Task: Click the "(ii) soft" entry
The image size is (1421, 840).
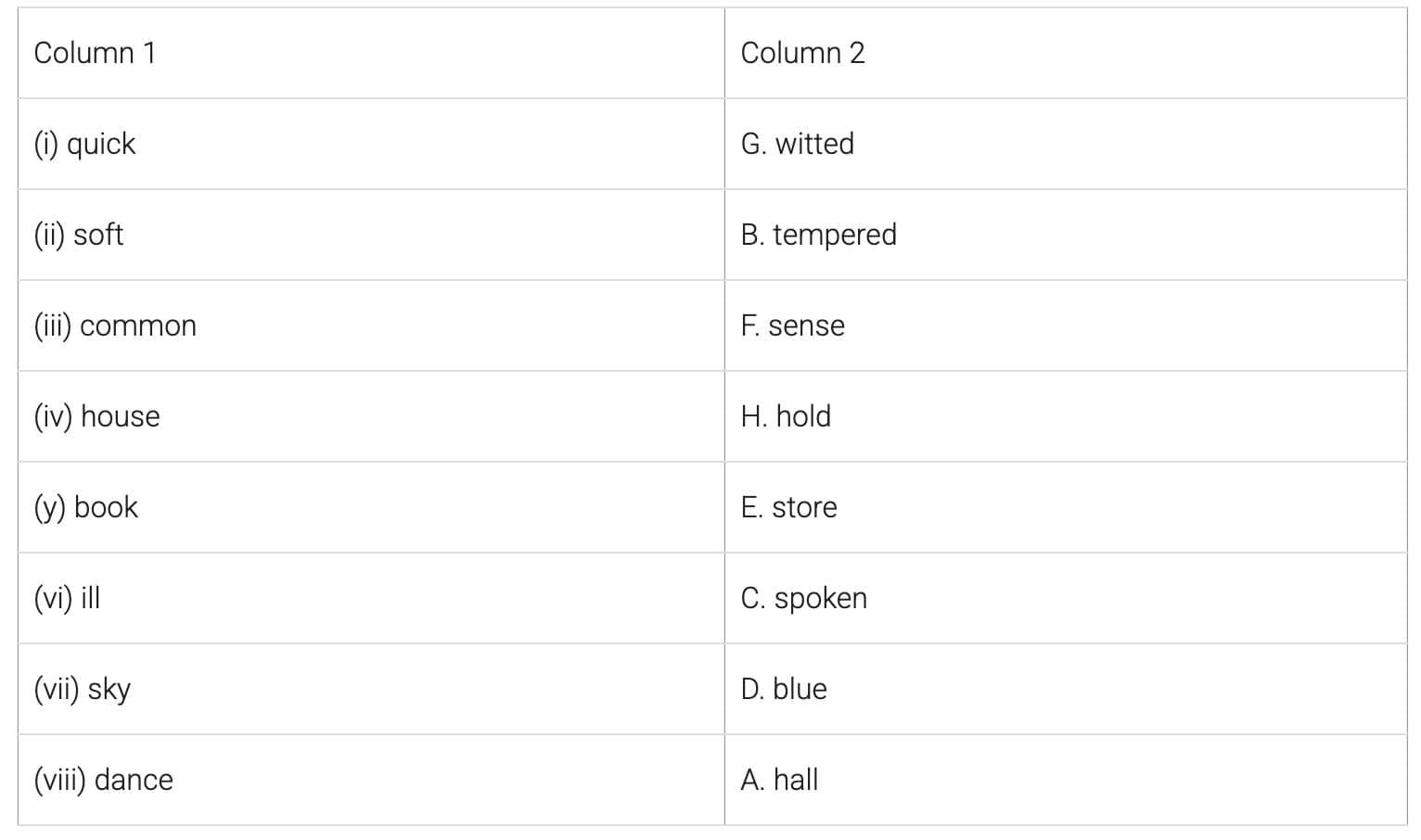Action: pos(79,235)
